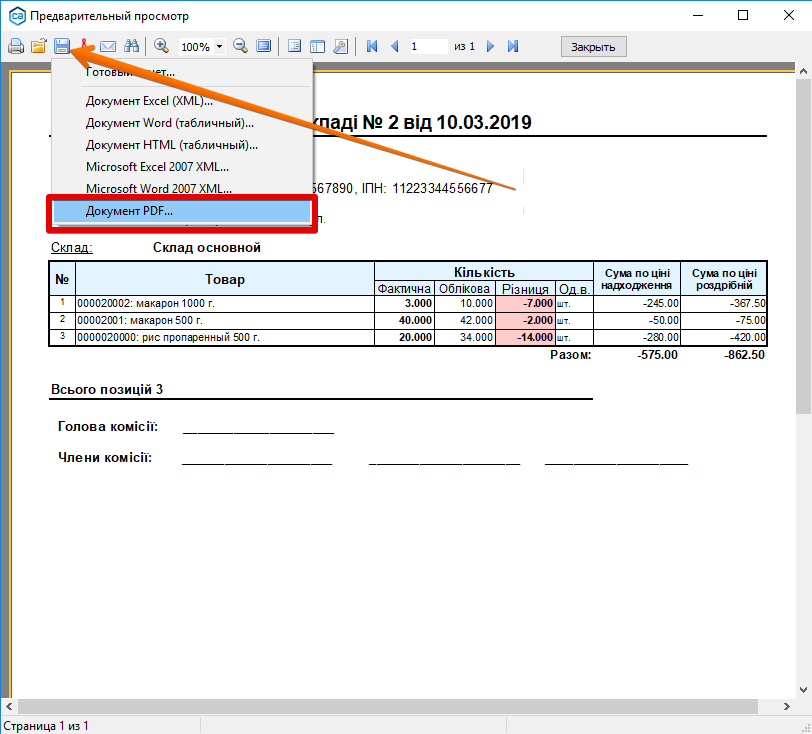Viewport: 812px width, 734px height.
Task: Click the Предварительный просмотр title bar icon
Action: pyautogui.click(x=17, y=16)
